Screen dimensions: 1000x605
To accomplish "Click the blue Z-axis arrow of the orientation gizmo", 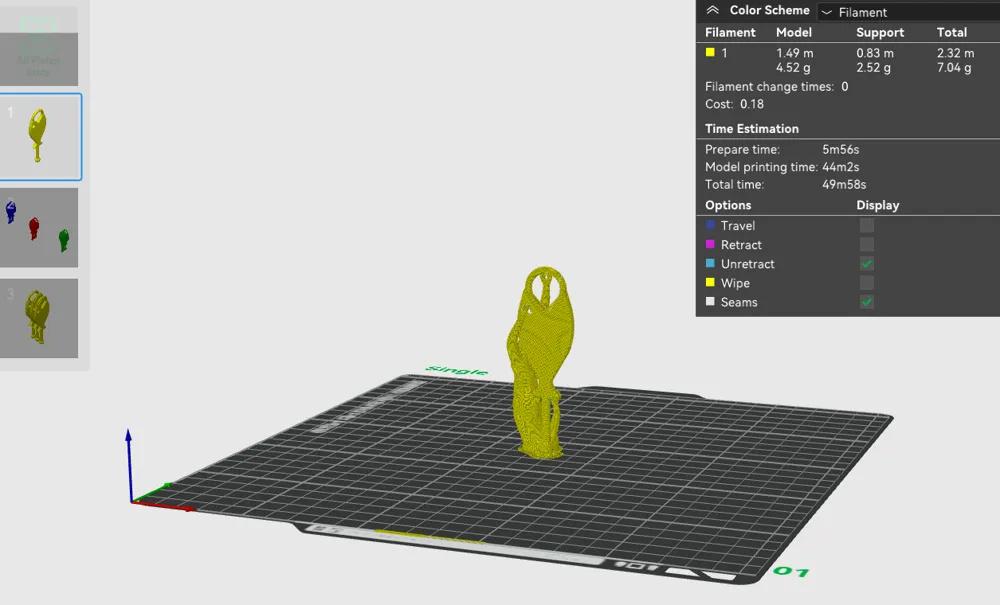I will tap(127, 440).
